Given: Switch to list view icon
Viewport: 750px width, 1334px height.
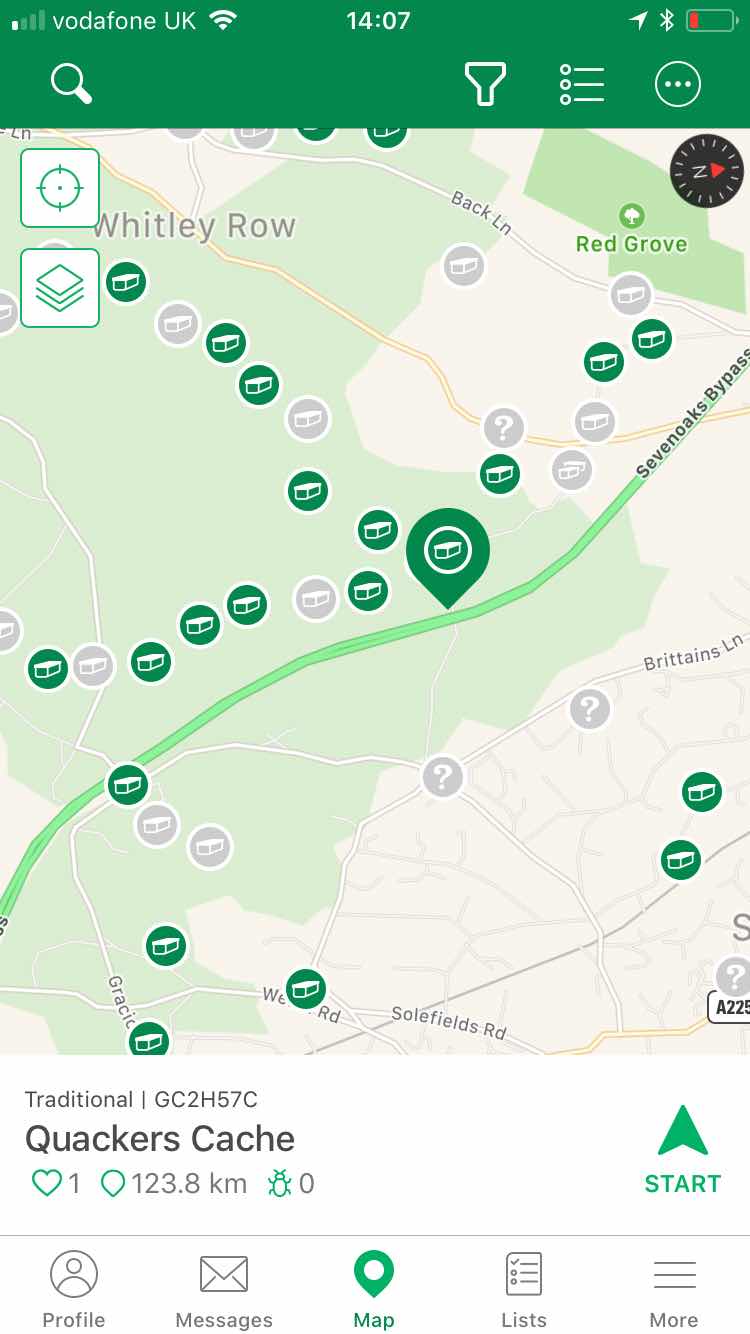Looking at the screenshot, I should pos(582,84).
